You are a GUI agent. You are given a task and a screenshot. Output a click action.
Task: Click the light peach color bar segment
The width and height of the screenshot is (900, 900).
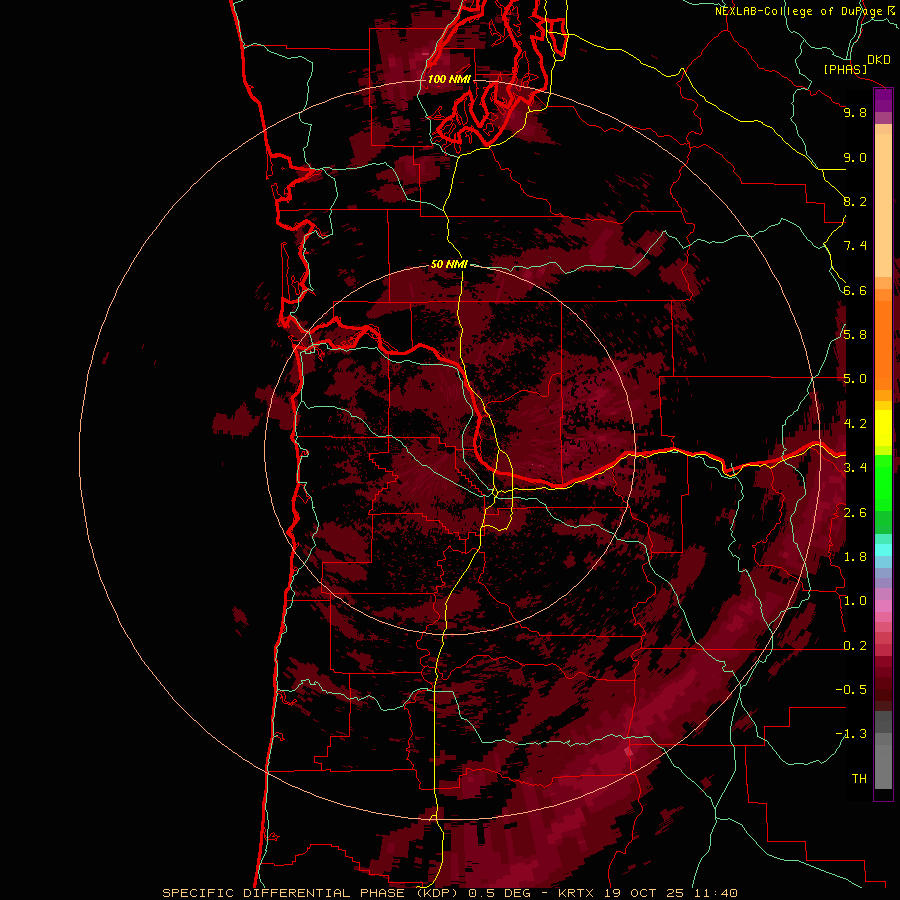coord(883,205)
